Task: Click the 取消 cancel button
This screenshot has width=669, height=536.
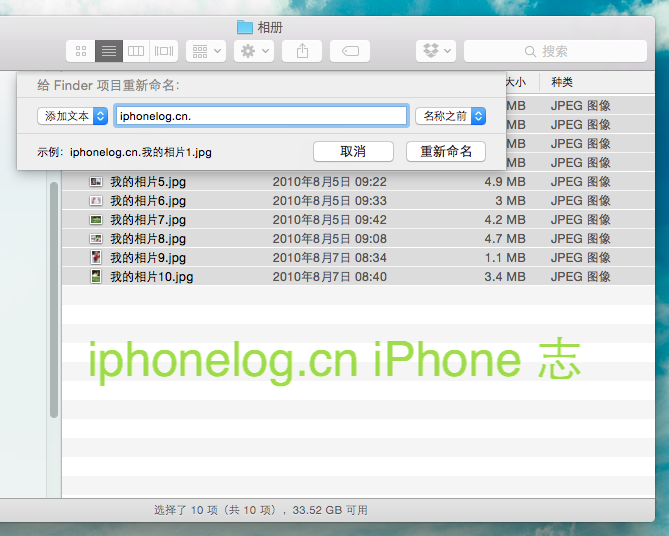Action: click(x=353, y=151)
